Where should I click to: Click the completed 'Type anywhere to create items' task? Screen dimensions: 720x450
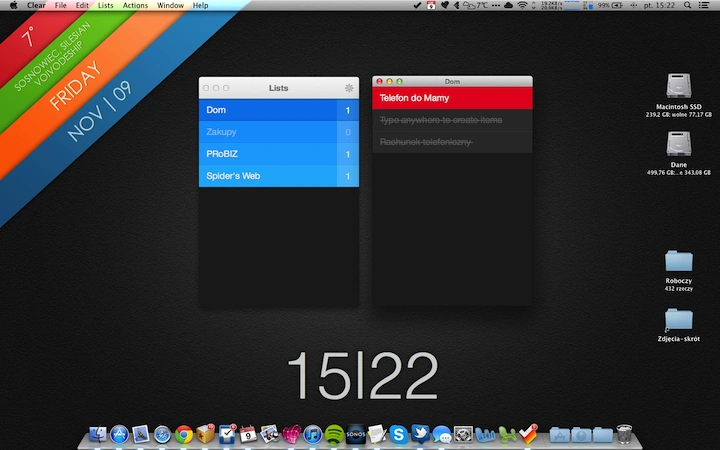tap(452, 120)
